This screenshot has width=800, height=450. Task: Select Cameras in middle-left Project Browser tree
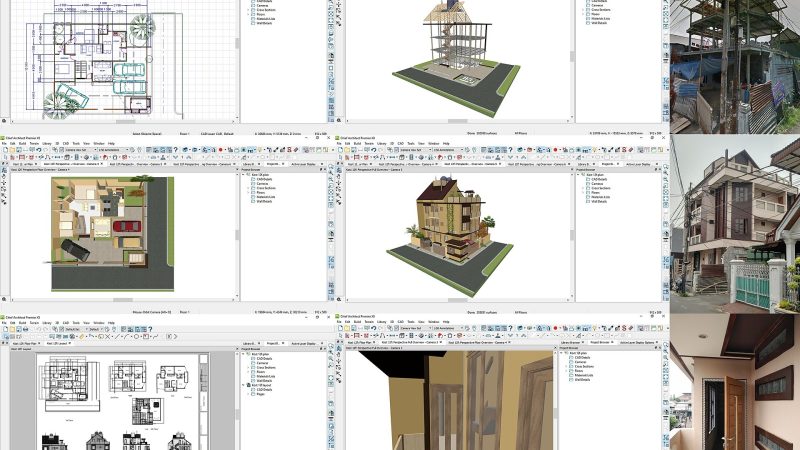point(262,184)
